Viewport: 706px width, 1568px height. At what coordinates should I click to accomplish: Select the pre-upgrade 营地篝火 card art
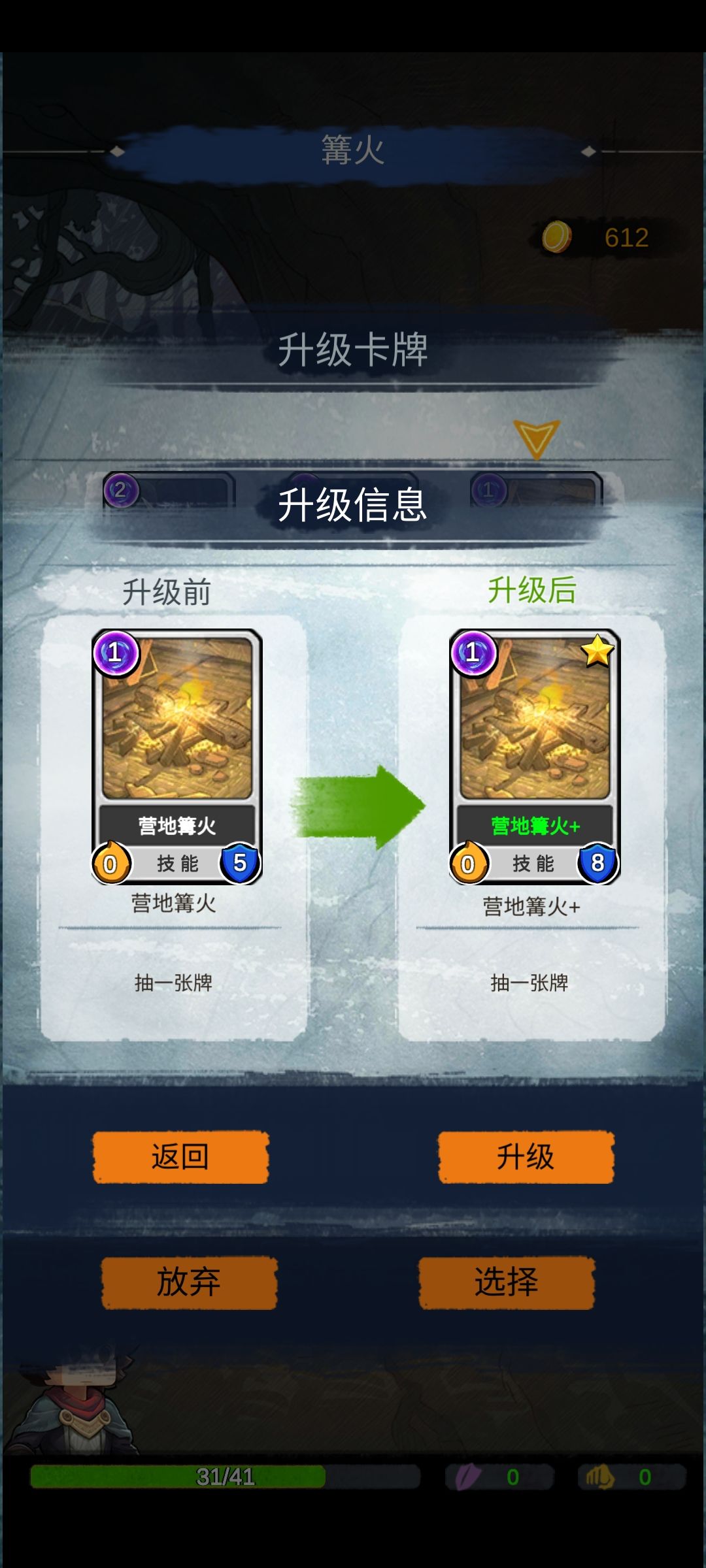click(177, 718)
